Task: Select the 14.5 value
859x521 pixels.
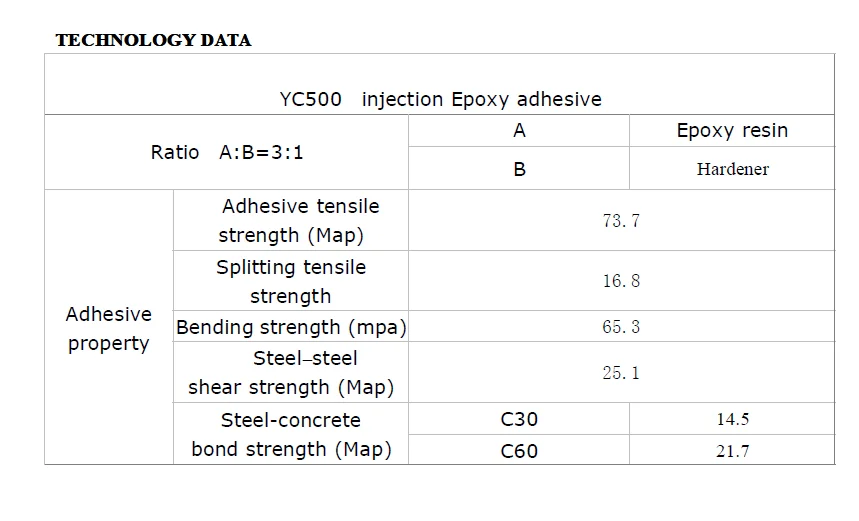Action: click(732, 419)
